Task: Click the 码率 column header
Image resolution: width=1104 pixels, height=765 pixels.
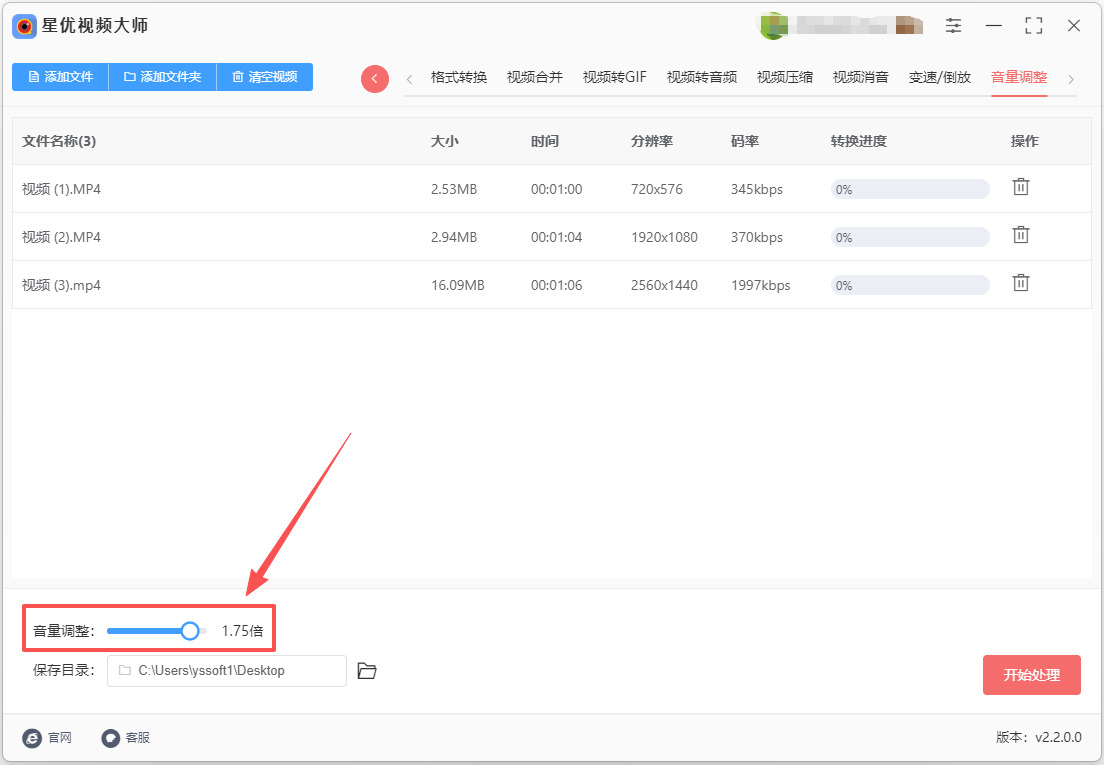Action: point(745,141)
